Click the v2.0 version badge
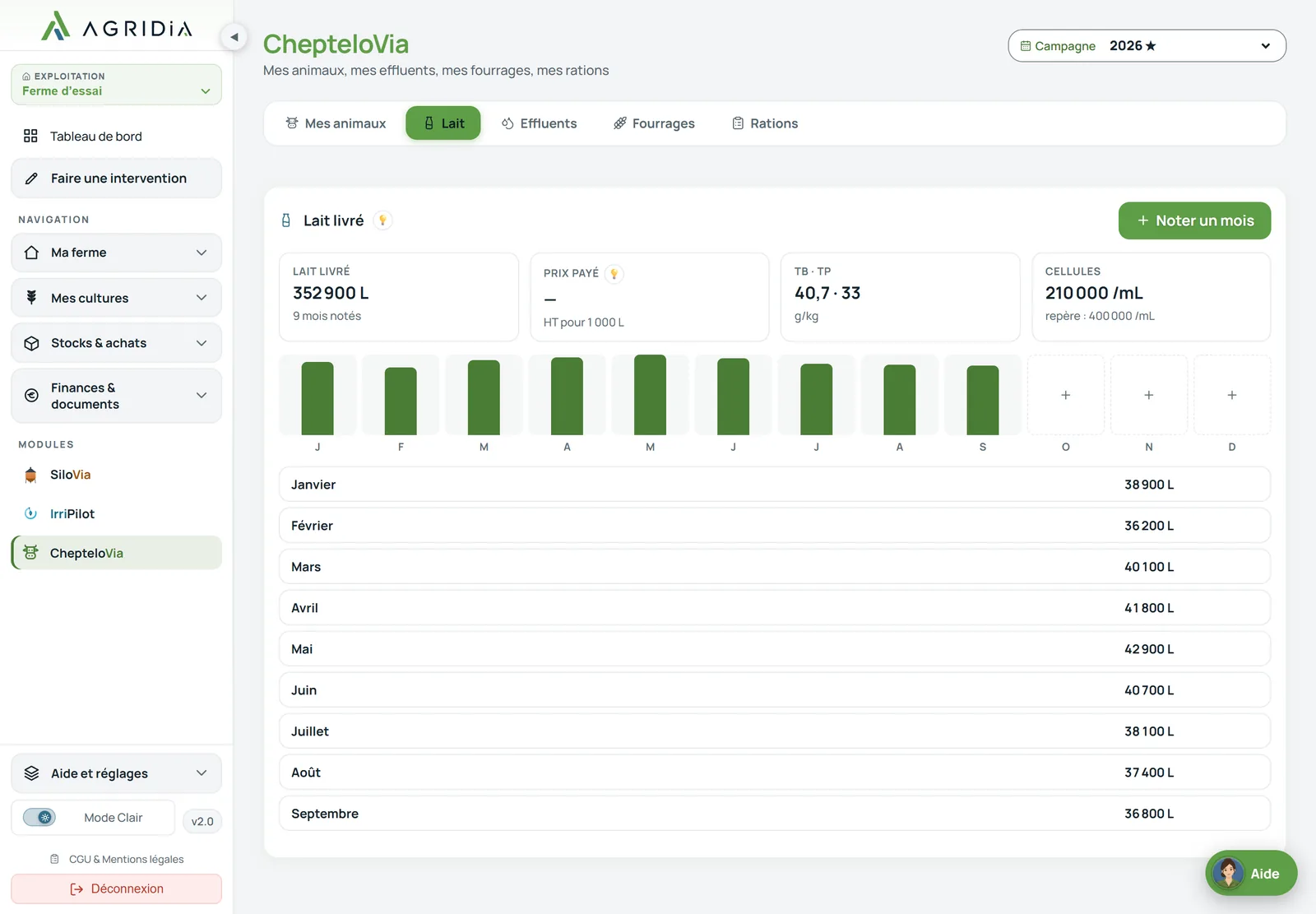Screen dimensions: 1316x914 pyautogui.click(x=202, y=821)
